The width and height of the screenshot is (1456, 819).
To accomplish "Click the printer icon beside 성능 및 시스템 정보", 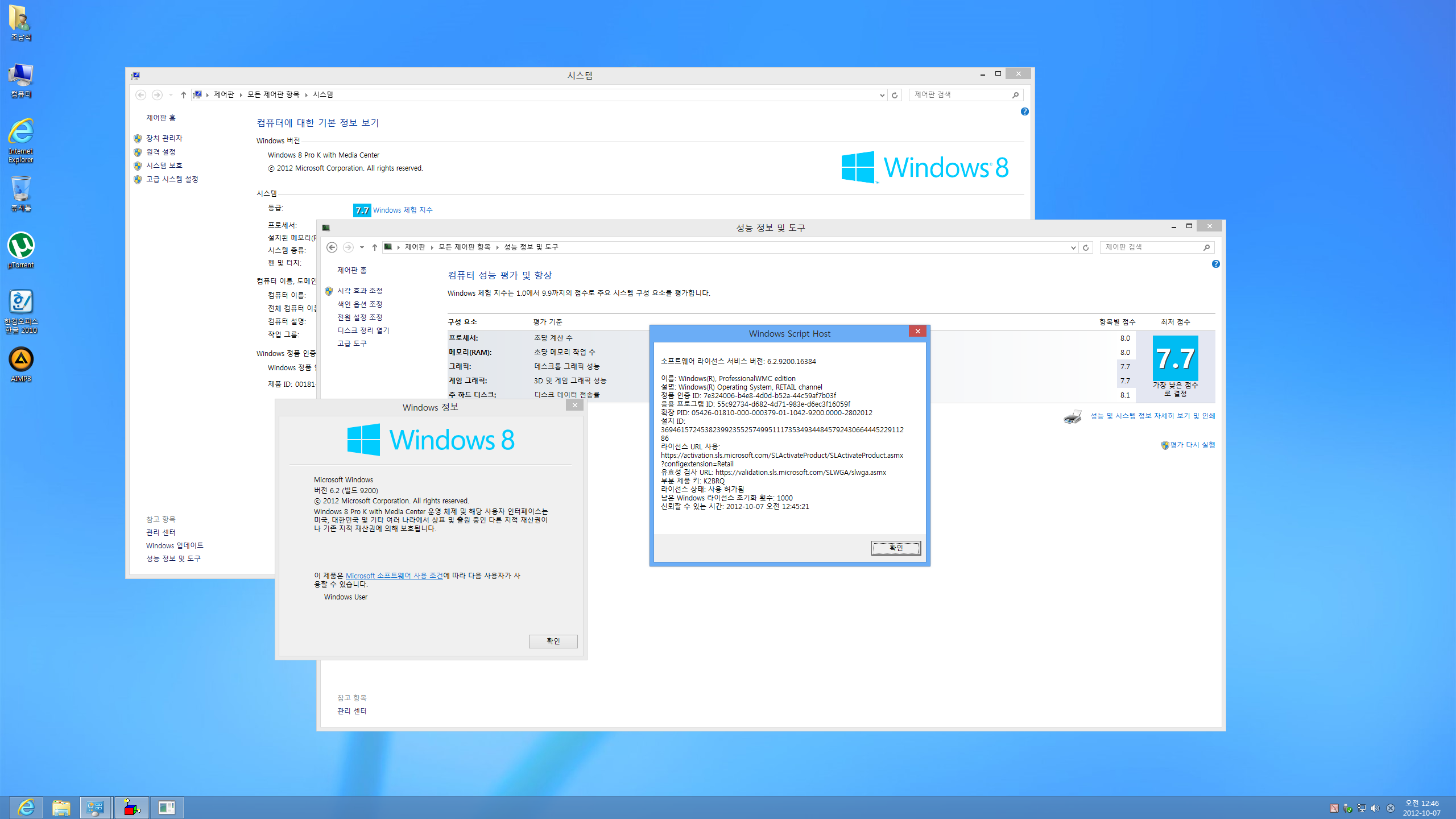I will click(1073, 416).
